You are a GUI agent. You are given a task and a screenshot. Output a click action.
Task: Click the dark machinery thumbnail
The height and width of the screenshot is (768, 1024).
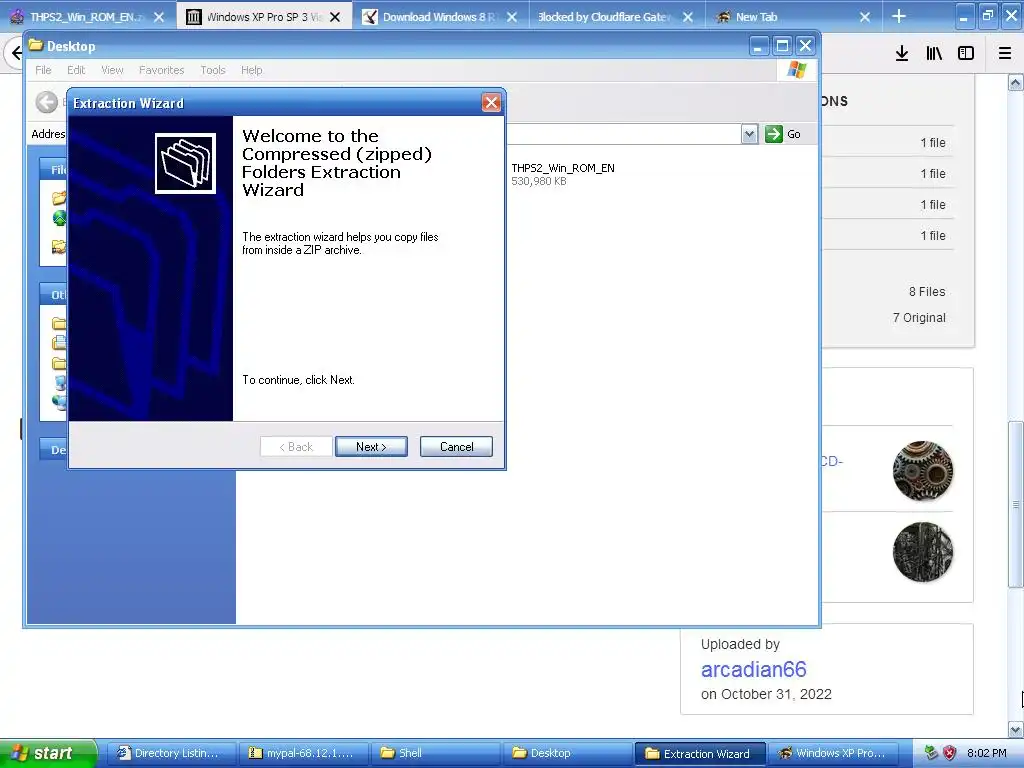(922, 552)
